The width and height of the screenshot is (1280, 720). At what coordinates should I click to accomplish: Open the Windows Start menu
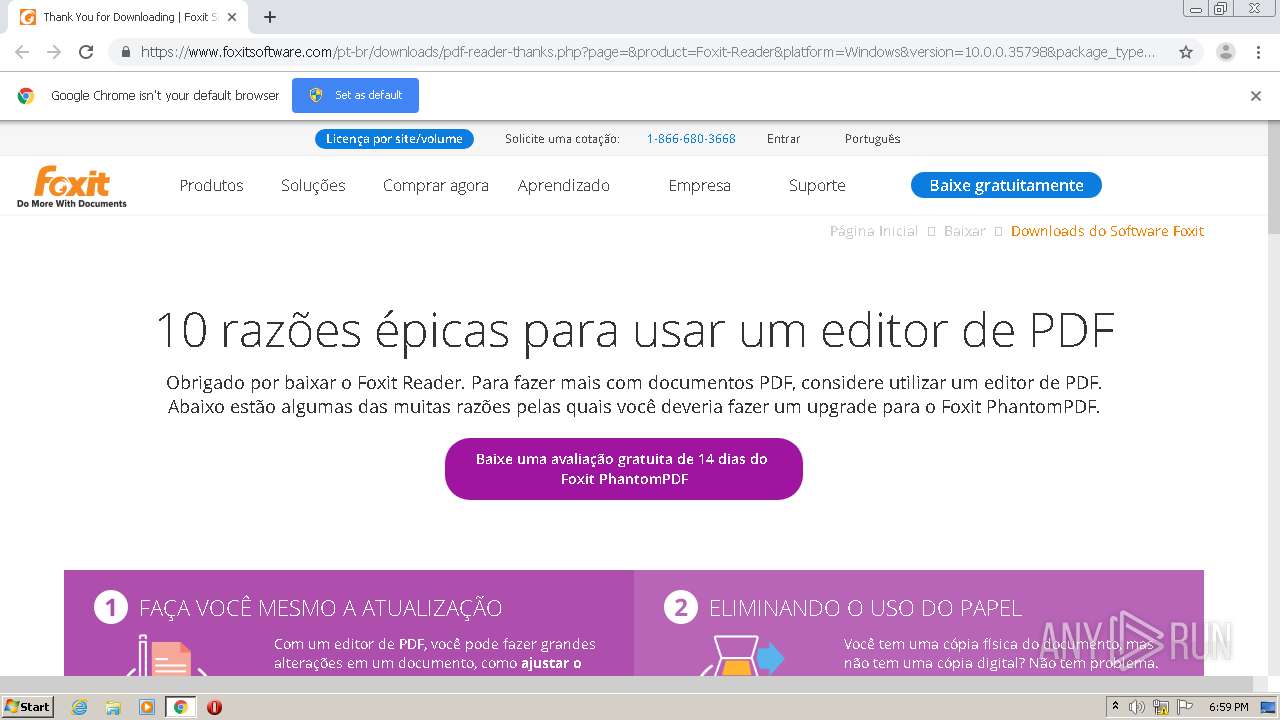(27, 707)
